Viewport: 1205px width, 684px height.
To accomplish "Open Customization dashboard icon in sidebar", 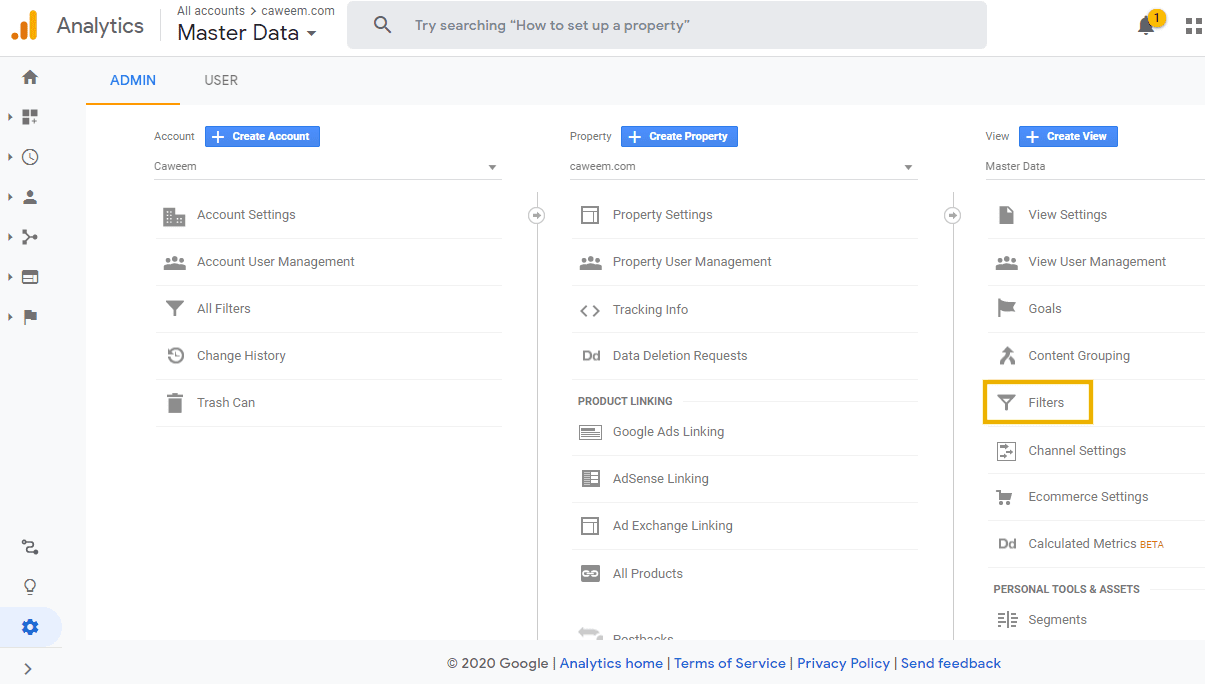I will (x=30, y=117).
